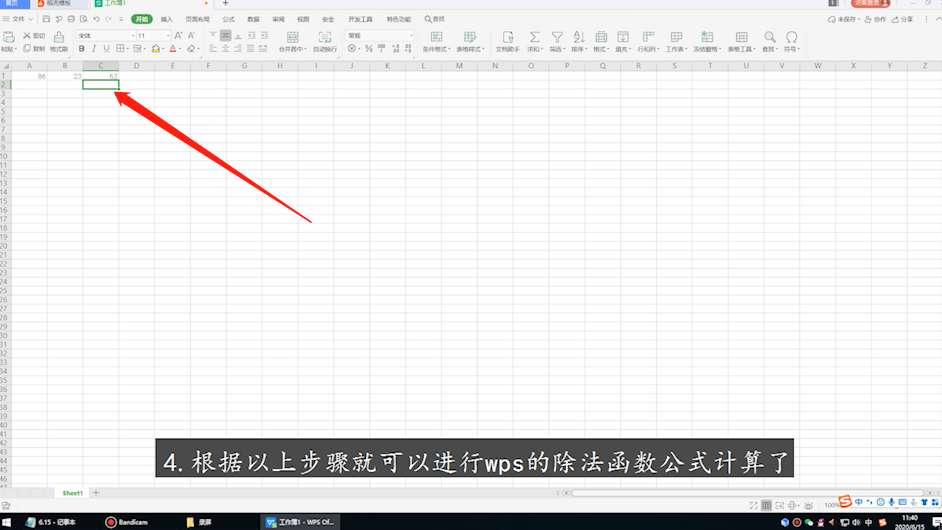Click the cell borders icon
The image size is (942, 530).
tap(120, 49)
